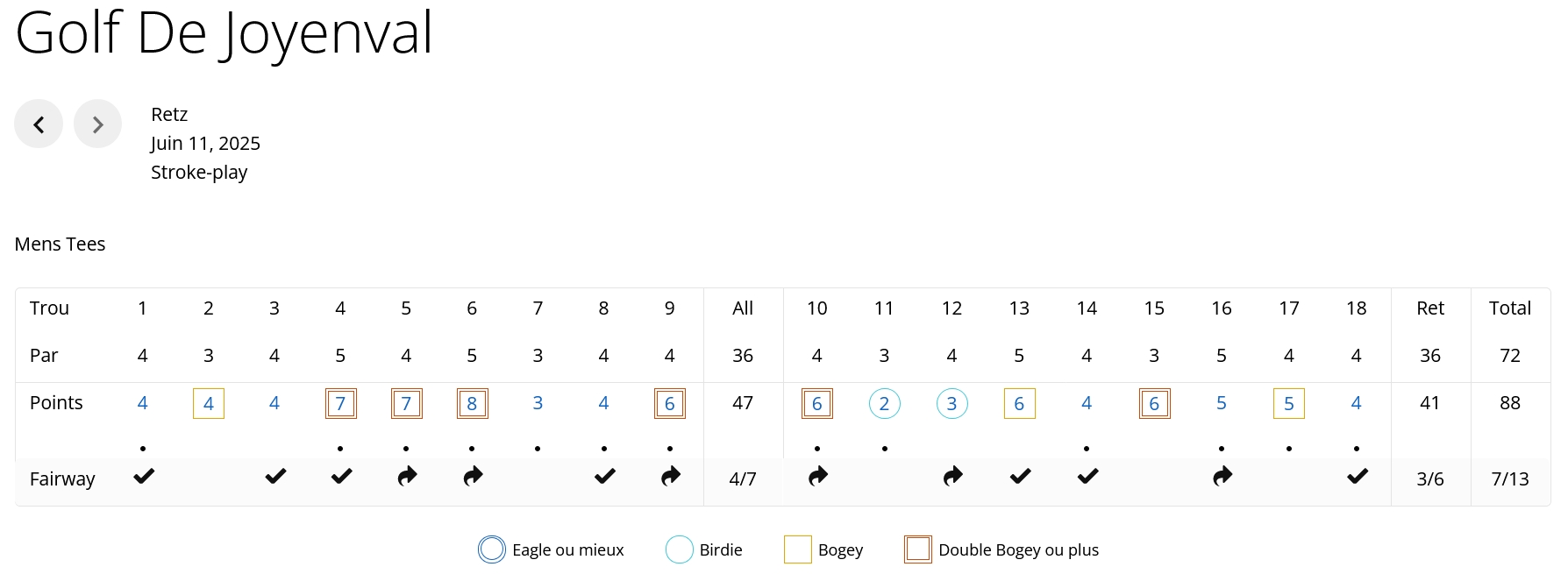Click the bogey score 5 on hole 17

[x=1288, y=404]
